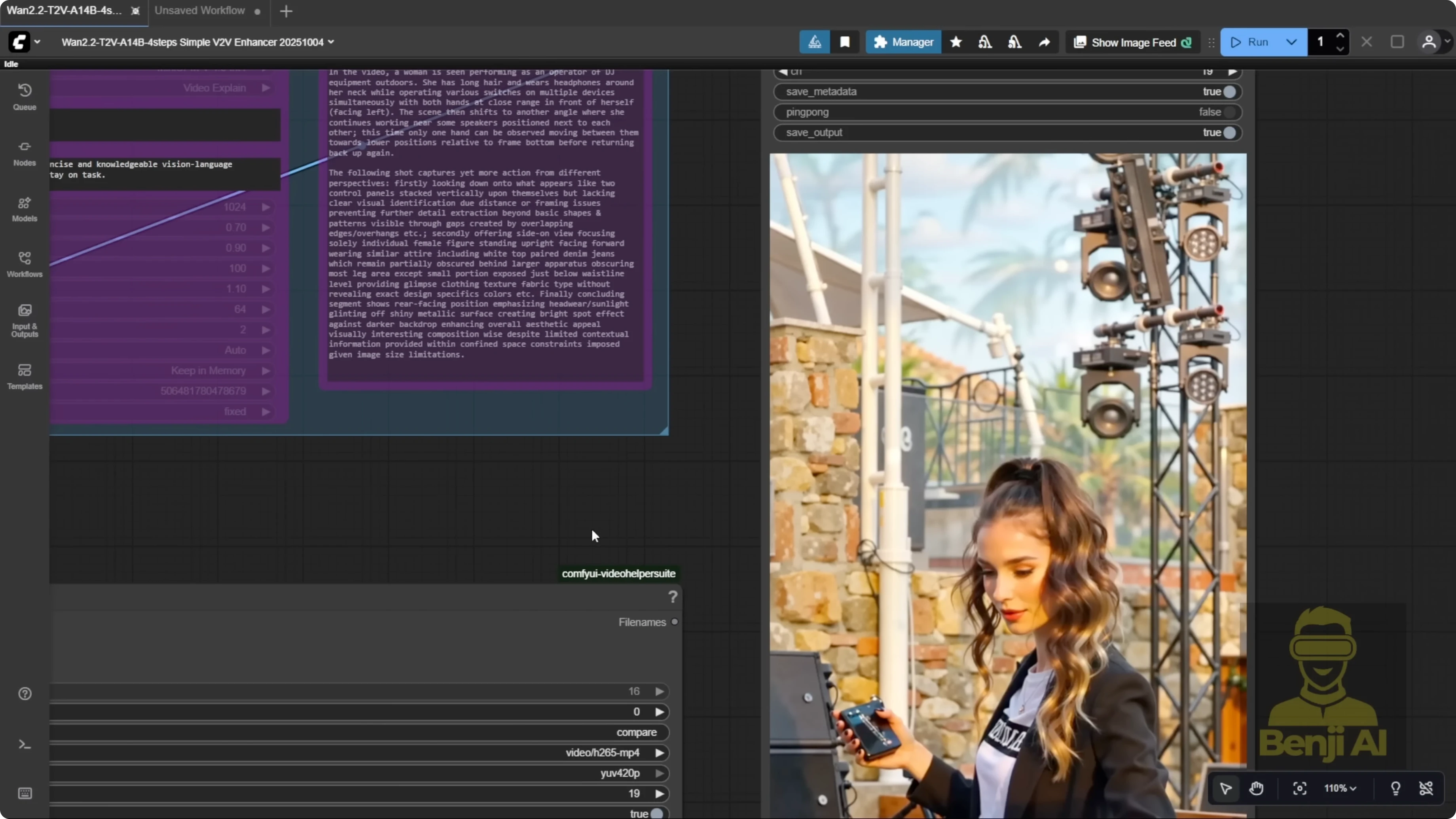Switch to the Unsaved Workflow tab
Viewport: 1456px width, 819px height.
(x=199, y=10)
